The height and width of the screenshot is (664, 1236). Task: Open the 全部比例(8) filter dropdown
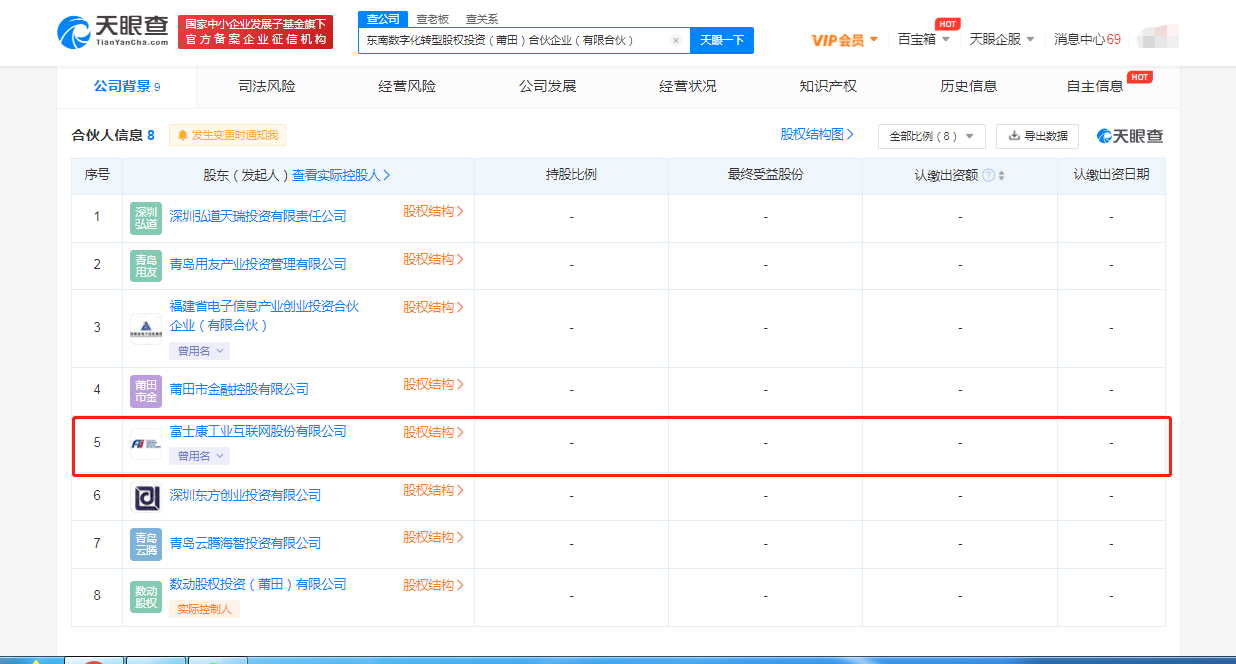click(x=932, y=136)
